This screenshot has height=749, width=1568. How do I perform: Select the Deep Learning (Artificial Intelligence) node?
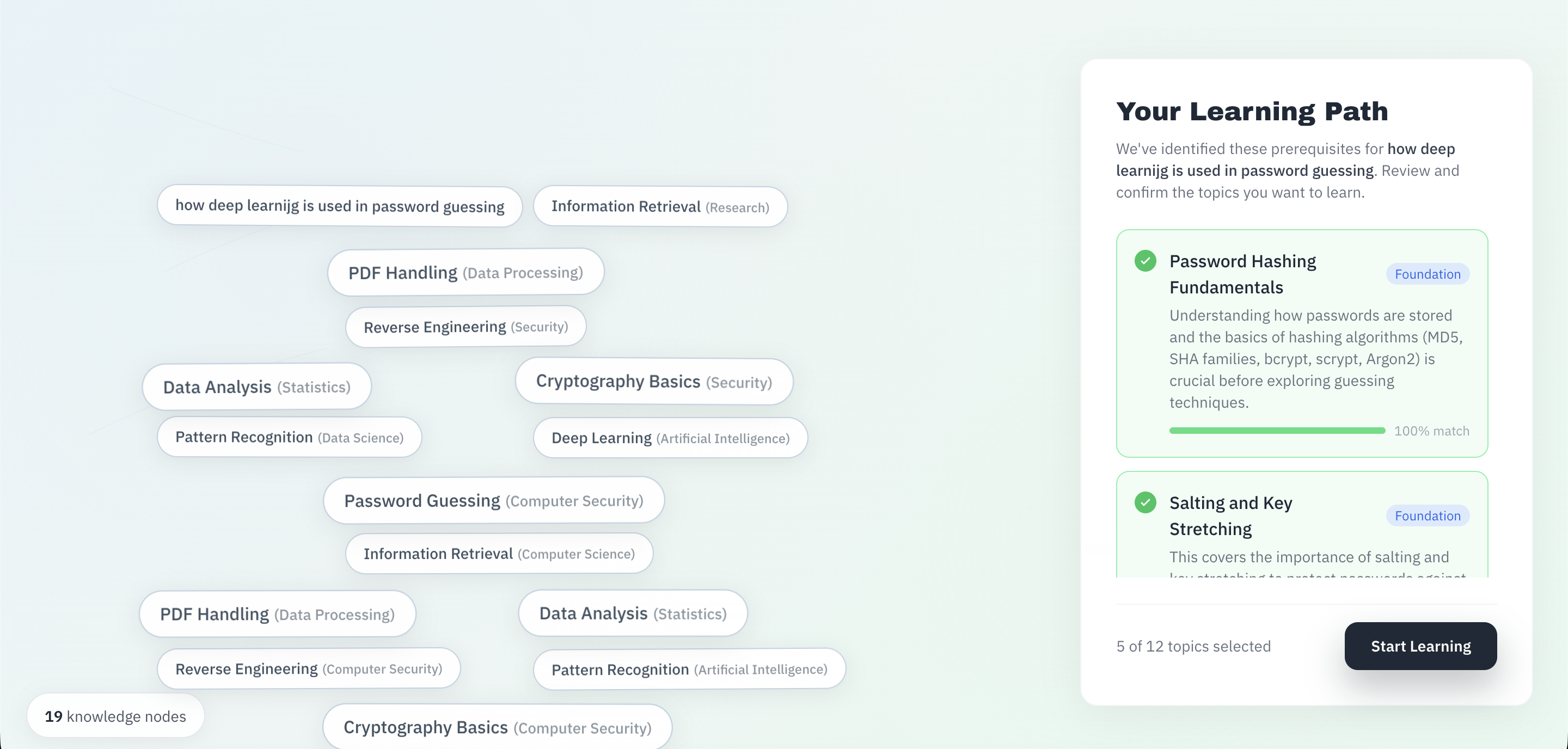[670, 438]
